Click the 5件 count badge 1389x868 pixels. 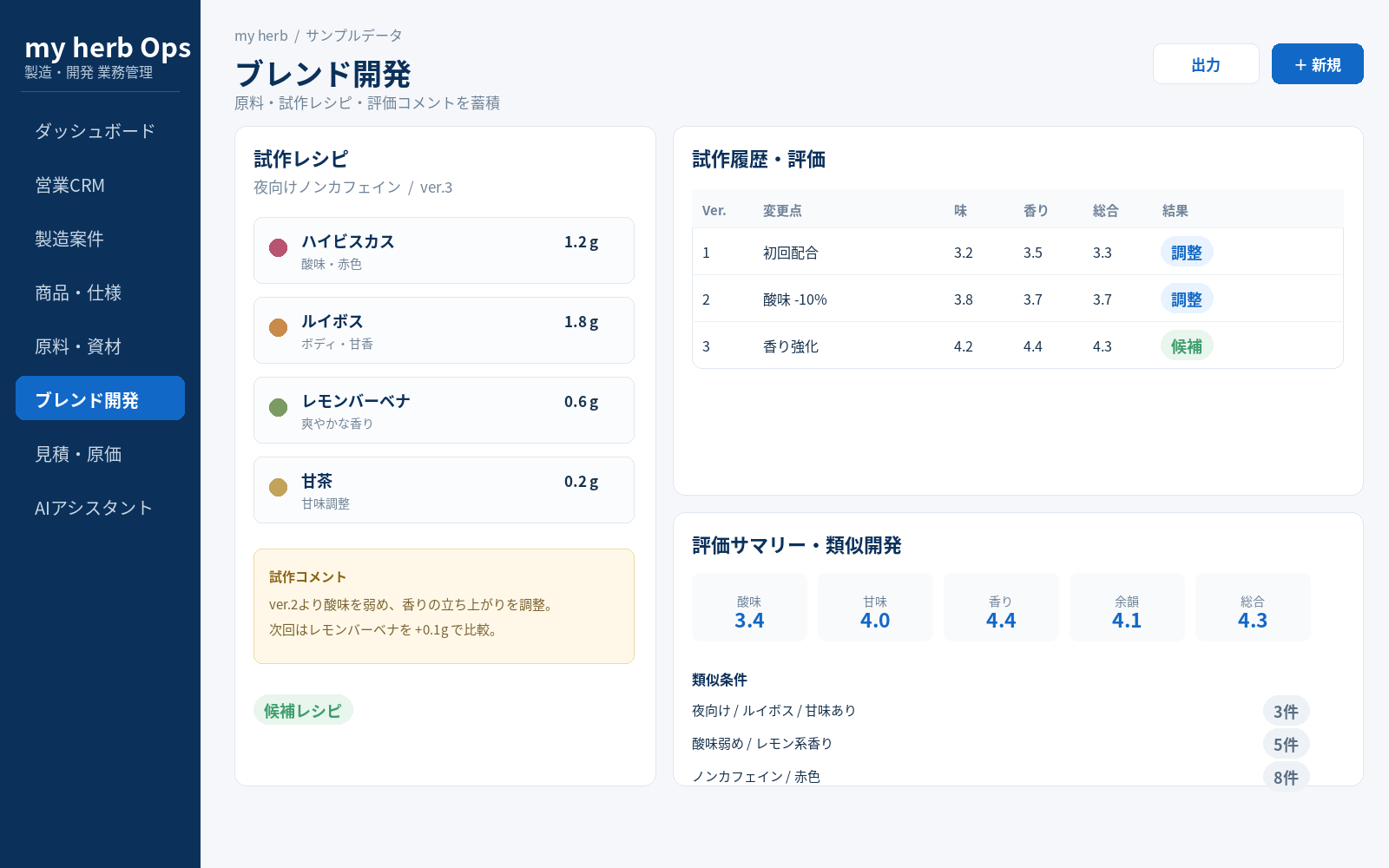1286,744
